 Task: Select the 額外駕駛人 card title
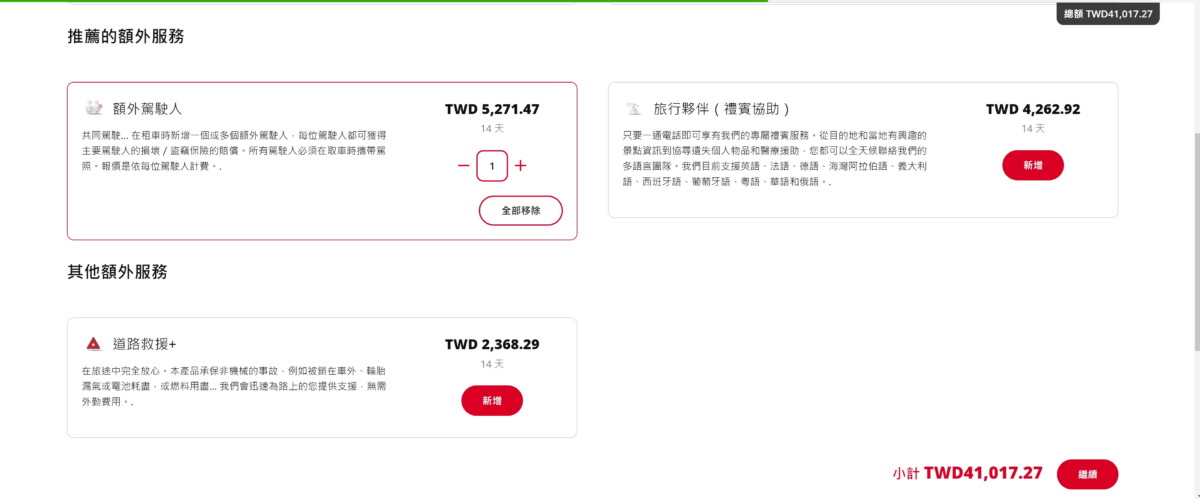click(x=147, y=108)
